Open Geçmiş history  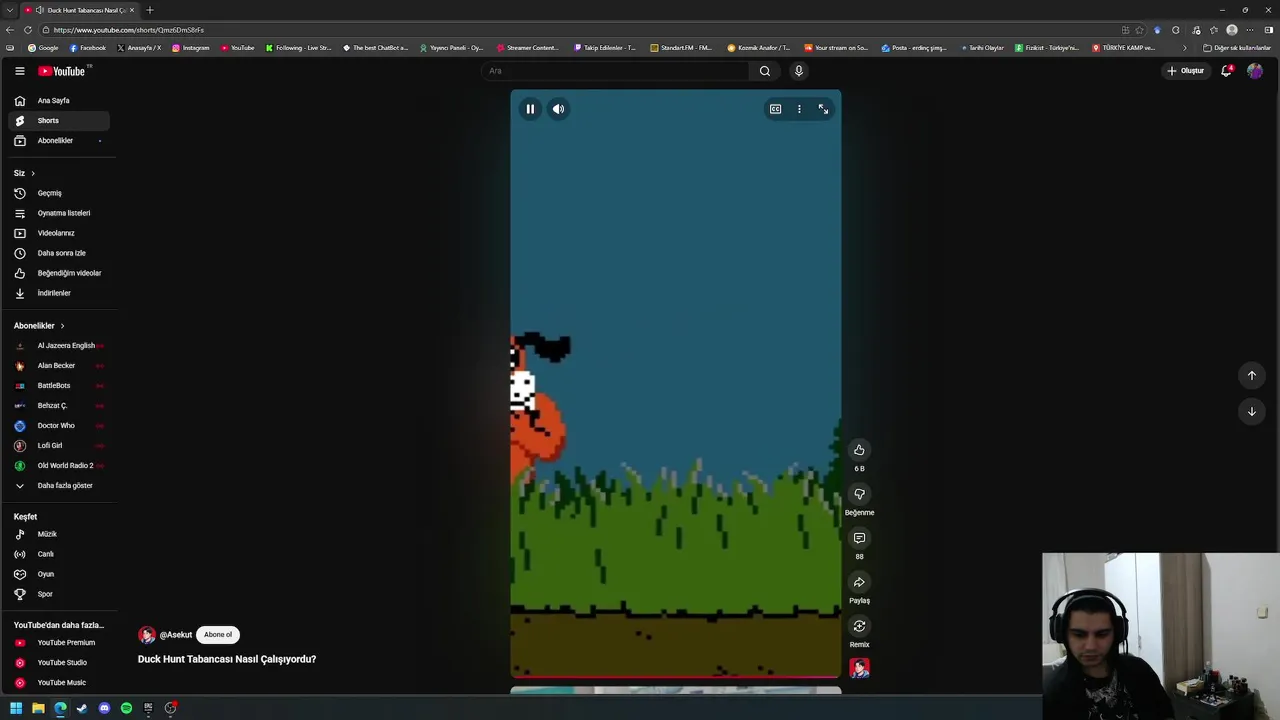[x=59, y=193]
